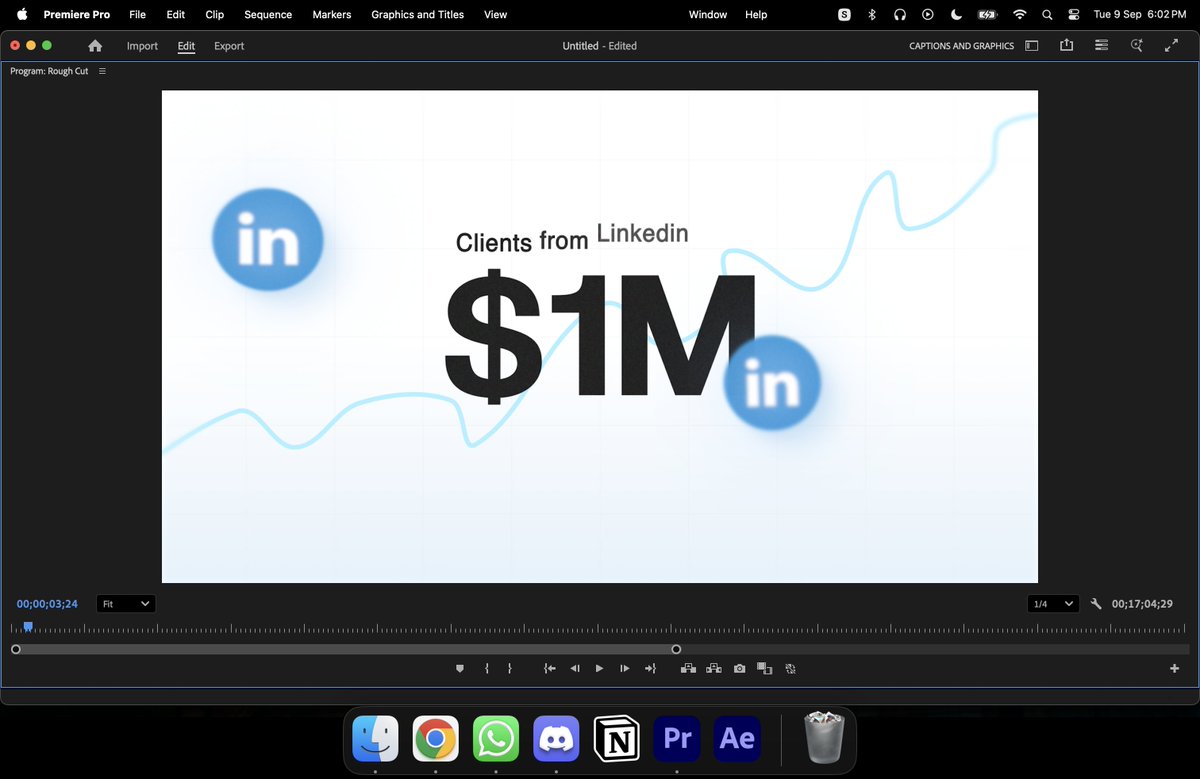Click the left handle of zoom scroll bar
This screenshot has width=1200, height=779.
[x=16, y=649]
